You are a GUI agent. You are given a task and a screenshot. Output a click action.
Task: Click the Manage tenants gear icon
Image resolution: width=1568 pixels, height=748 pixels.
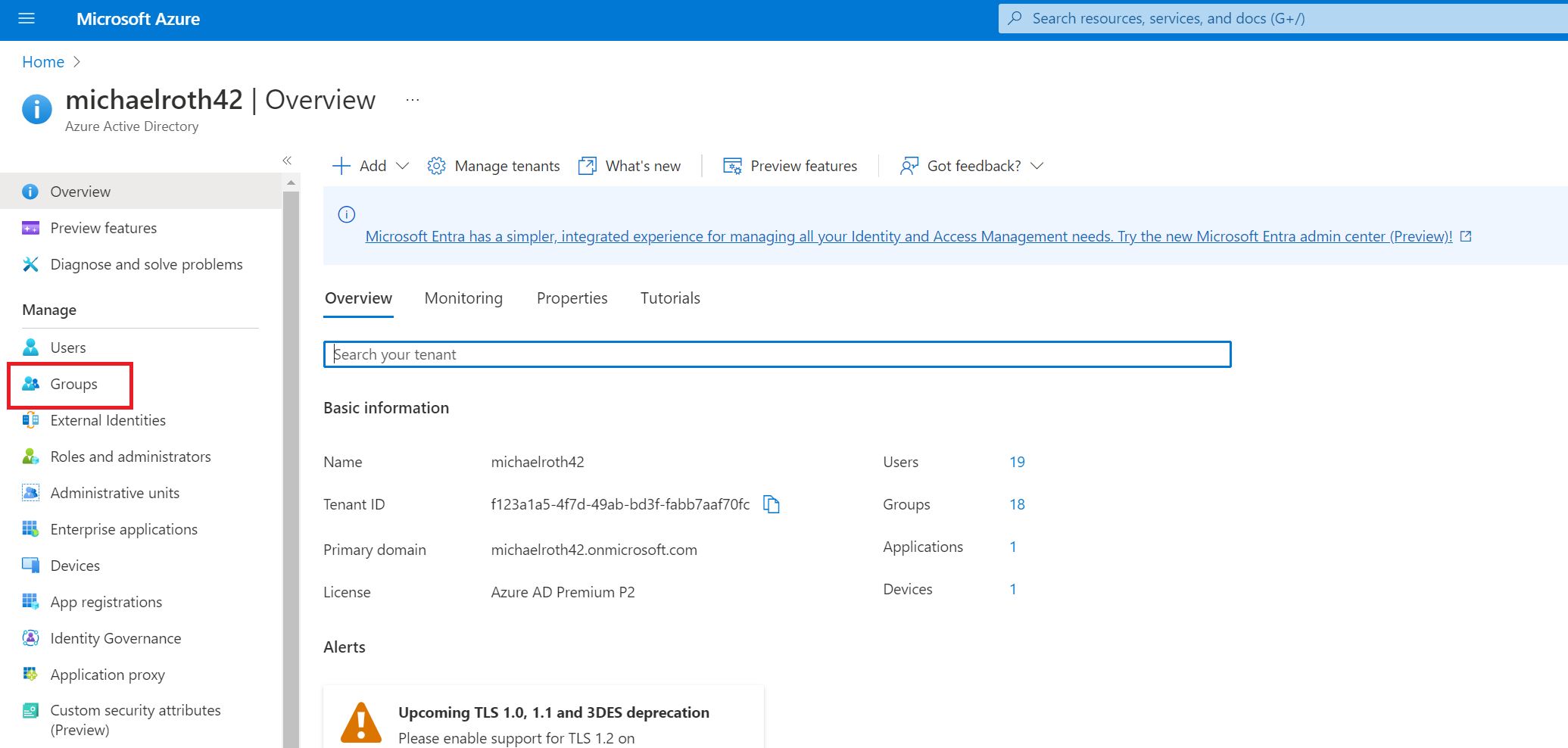click(436, 166)
